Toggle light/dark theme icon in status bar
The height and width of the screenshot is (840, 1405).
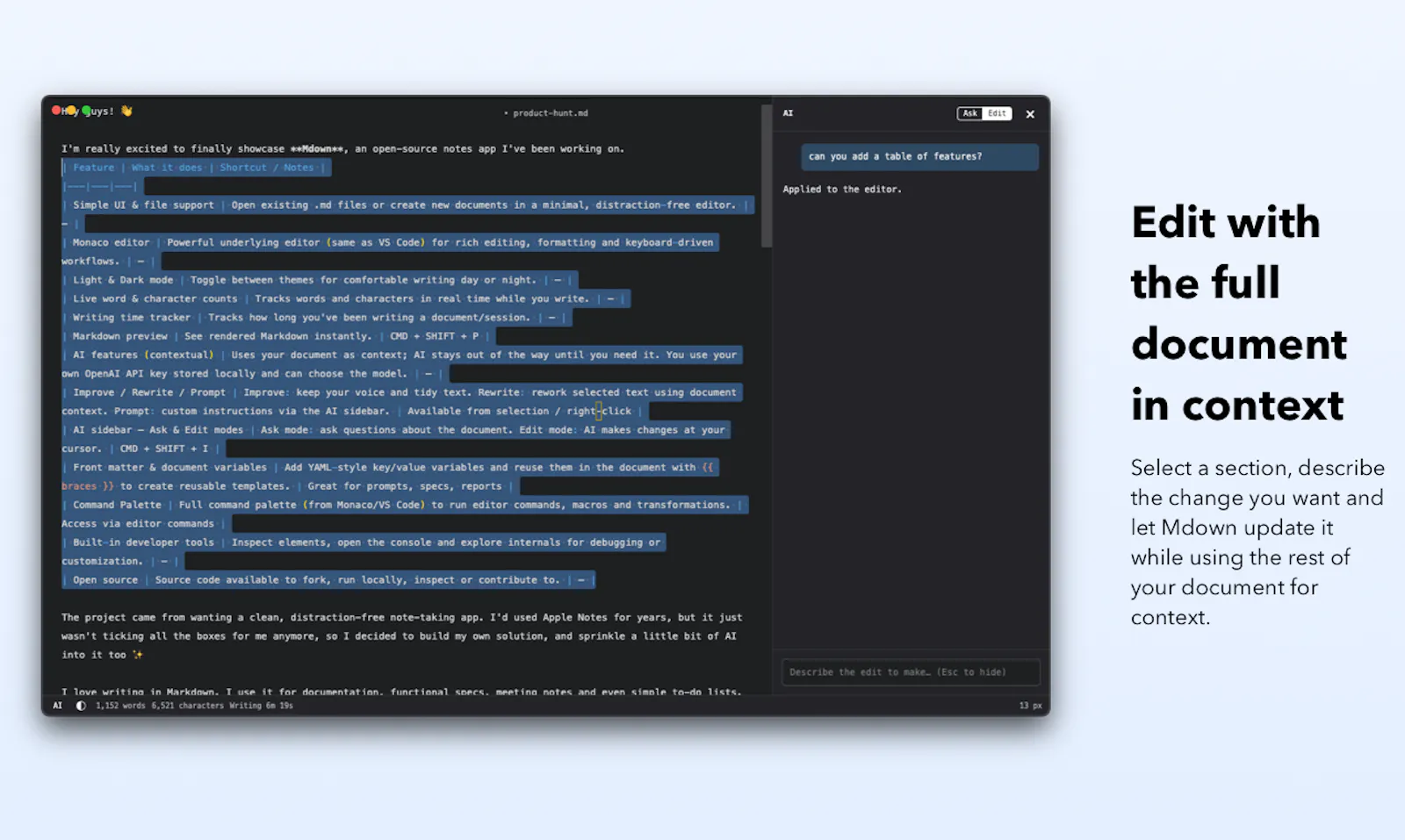[x=81, y=706]
